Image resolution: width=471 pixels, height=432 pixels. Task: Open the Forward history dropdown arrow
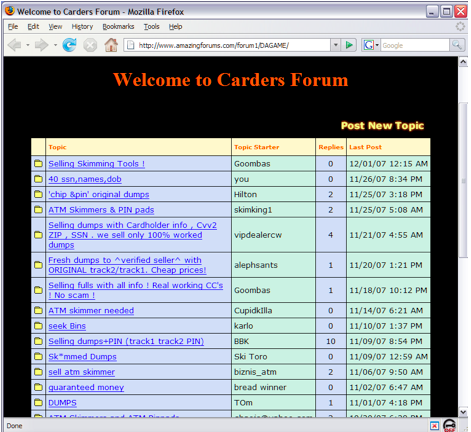coord(55,45)
